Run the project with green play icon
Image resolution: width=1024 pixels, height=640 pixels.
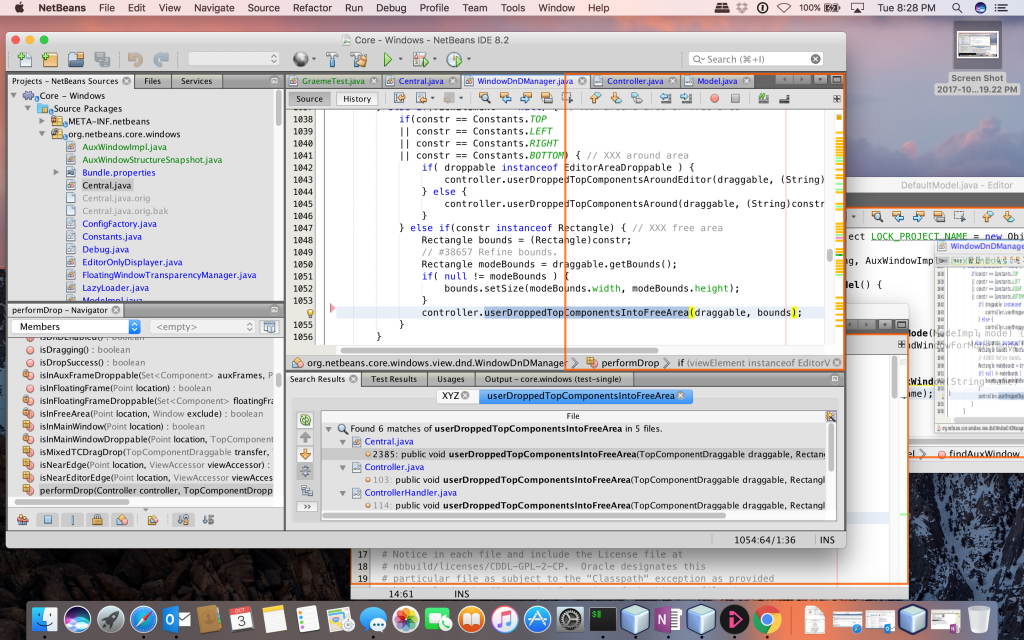click(x=387, y=59)
